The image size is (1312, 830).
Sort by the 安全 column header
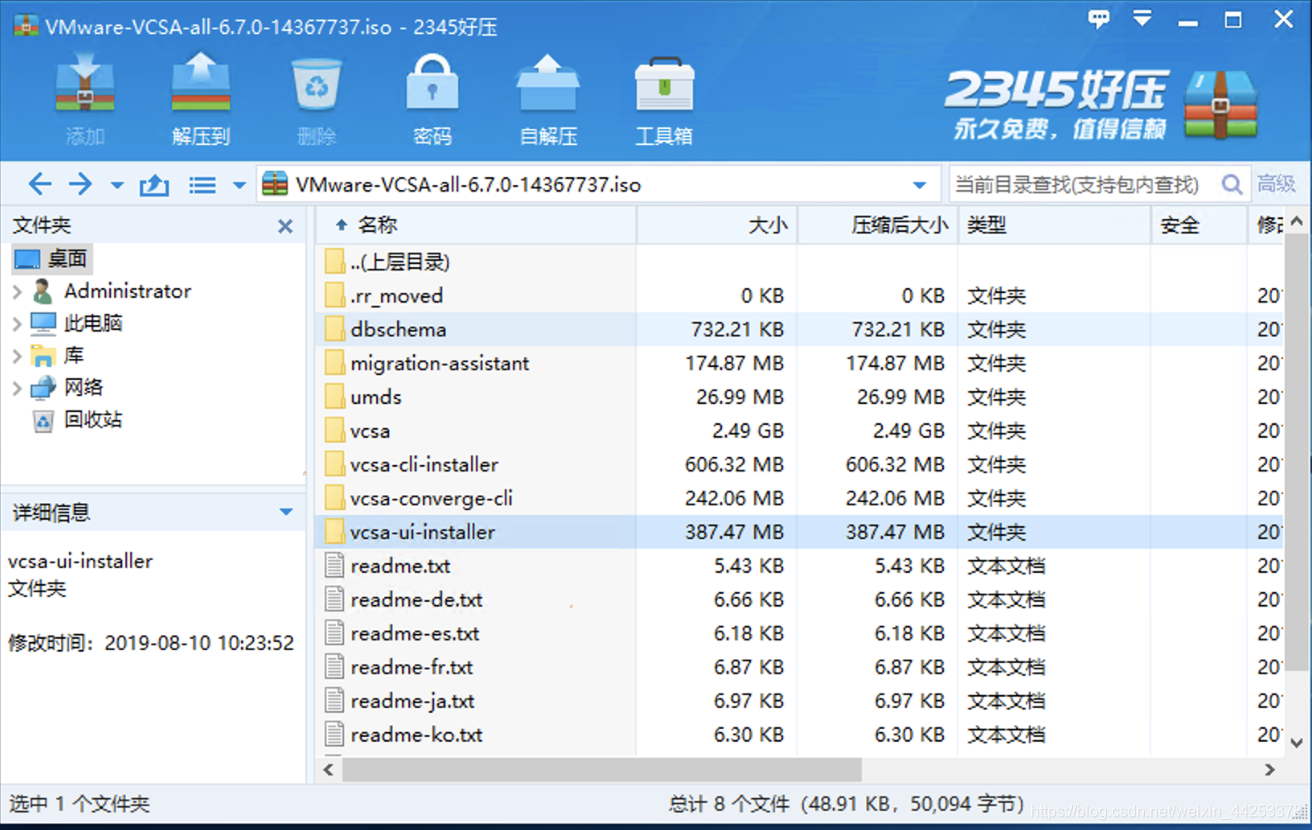1199,225
